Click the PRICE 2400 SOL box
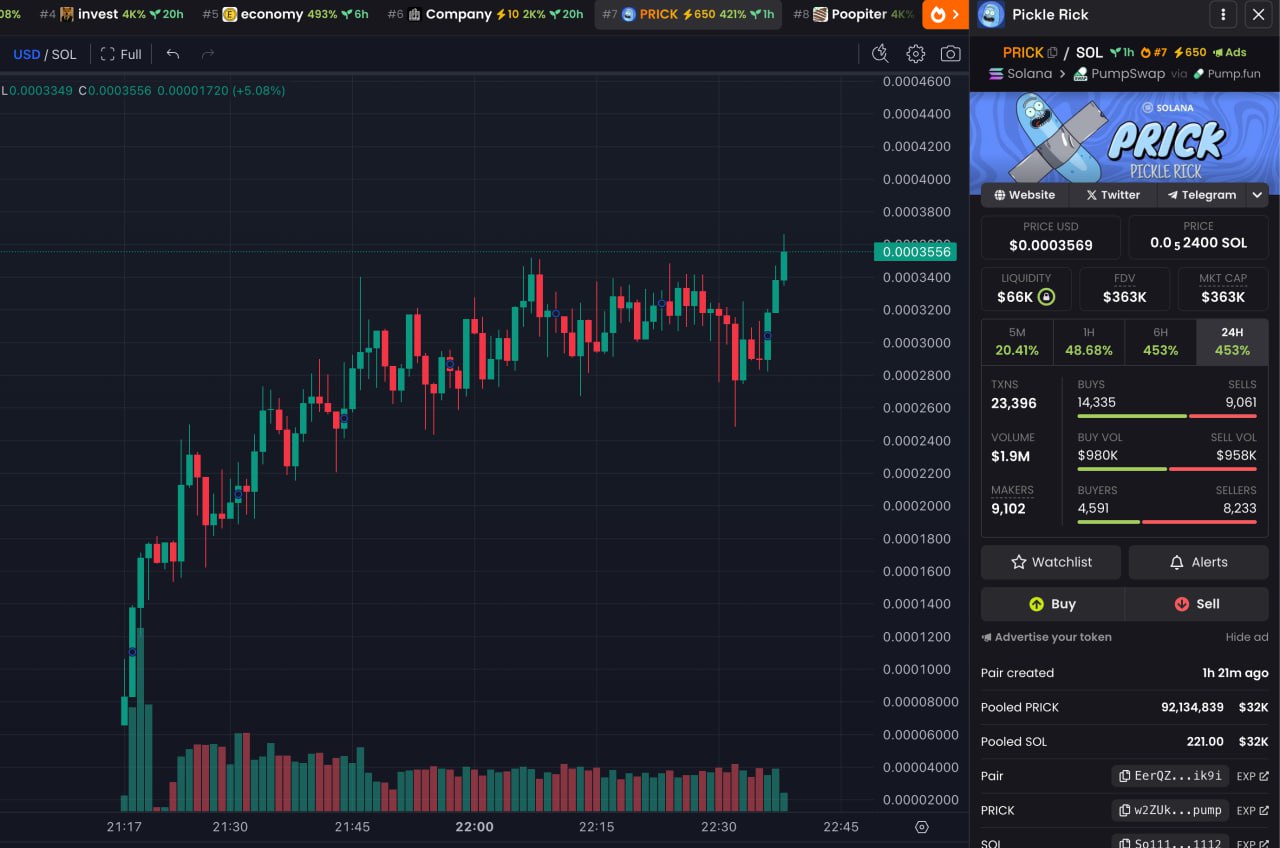Screen dimensions: 1280x848 click(x=1198, y=238)
